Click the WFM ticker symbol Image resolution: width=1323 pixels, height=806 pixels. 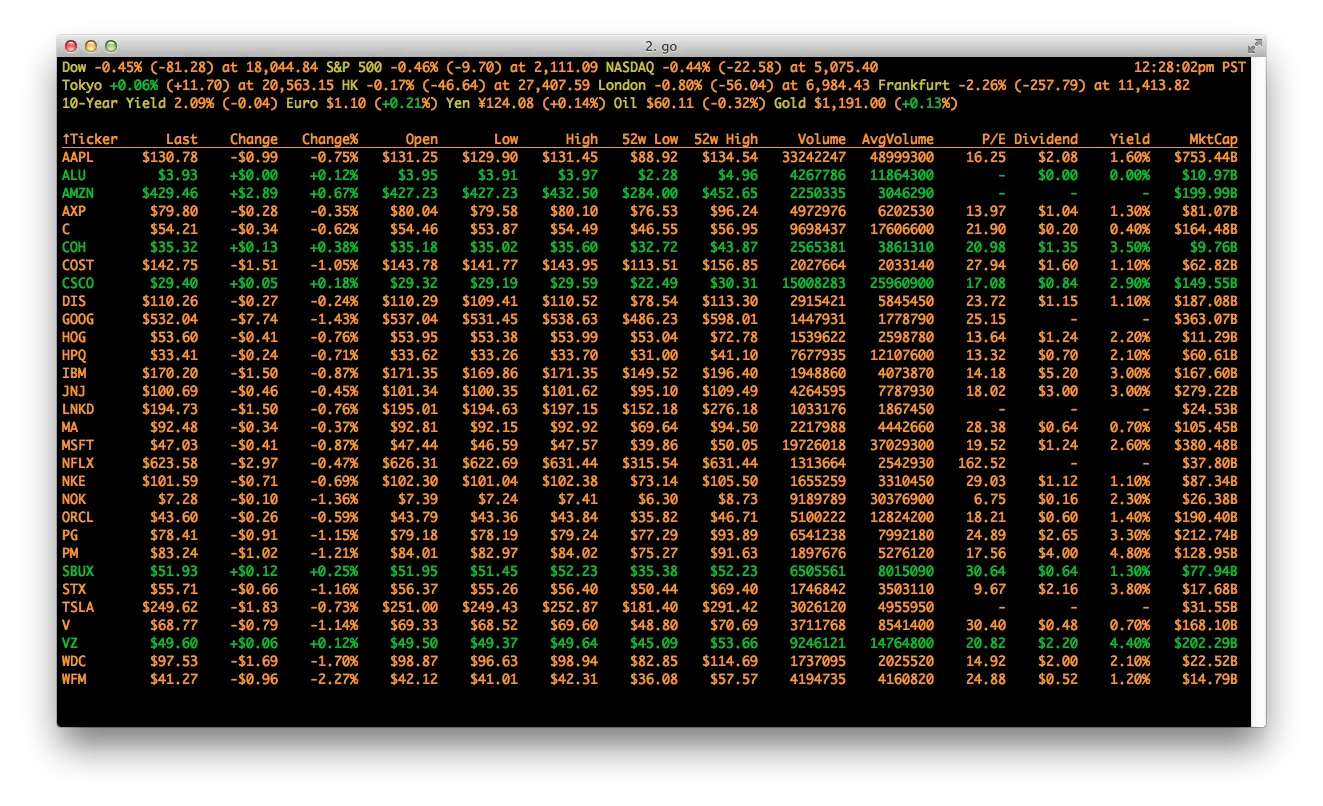(74, 679)
